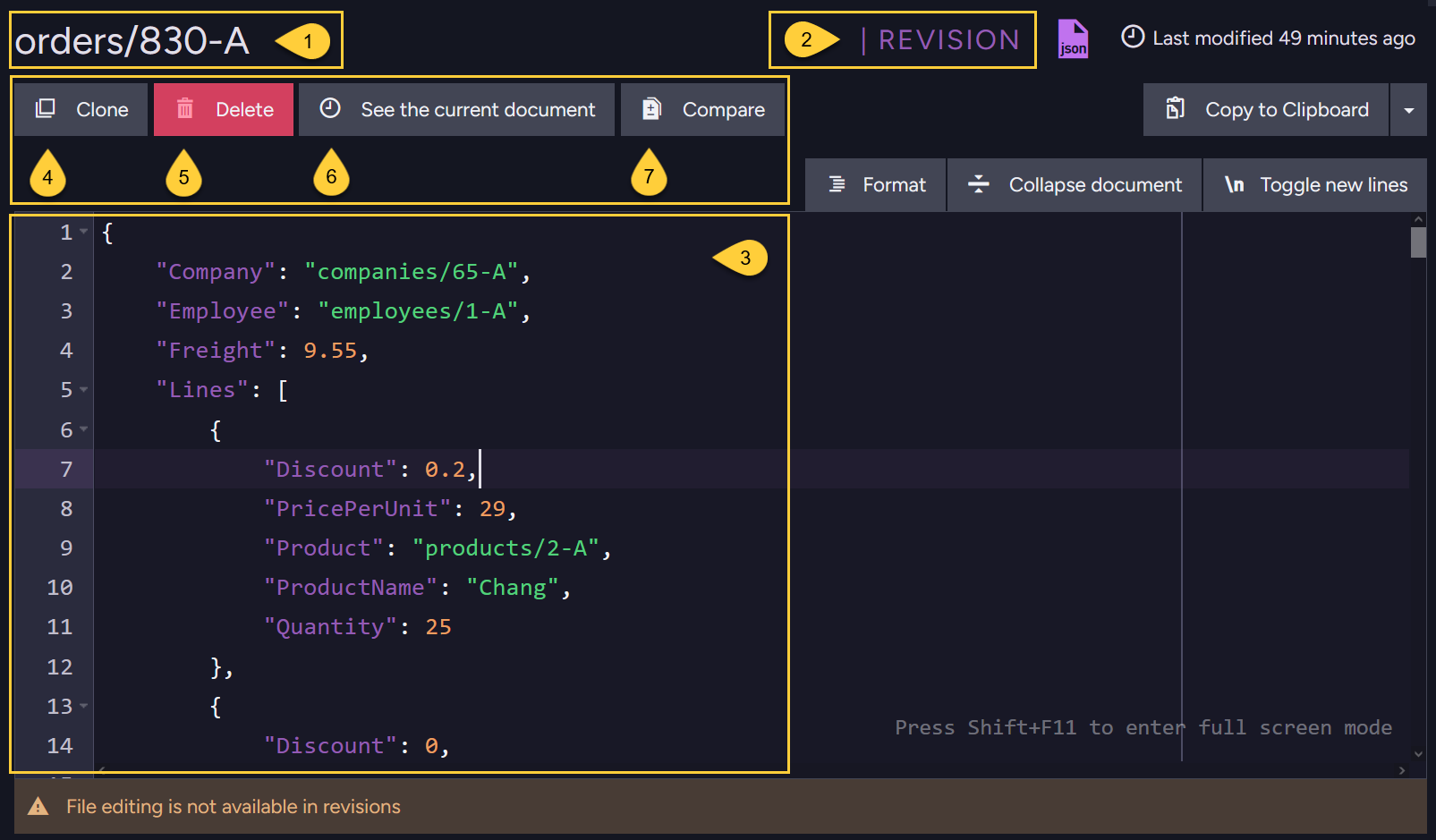Screen dimensions: 1436x840
Task: Click the warning triangle icon in footer
Action: 38,807
